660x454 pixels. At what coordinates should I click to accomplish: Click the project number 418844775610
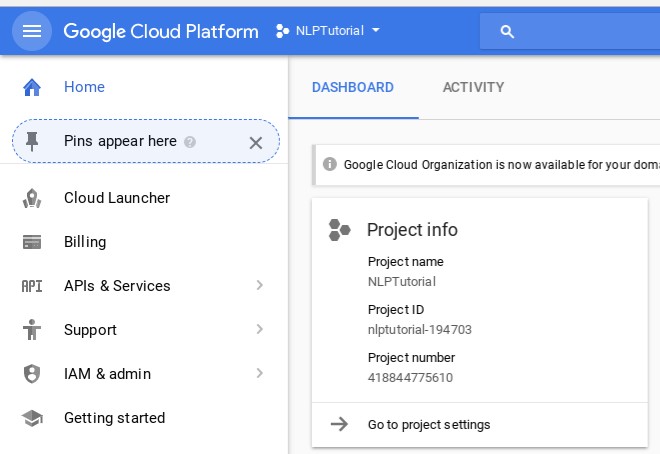[x=410, y=377]
